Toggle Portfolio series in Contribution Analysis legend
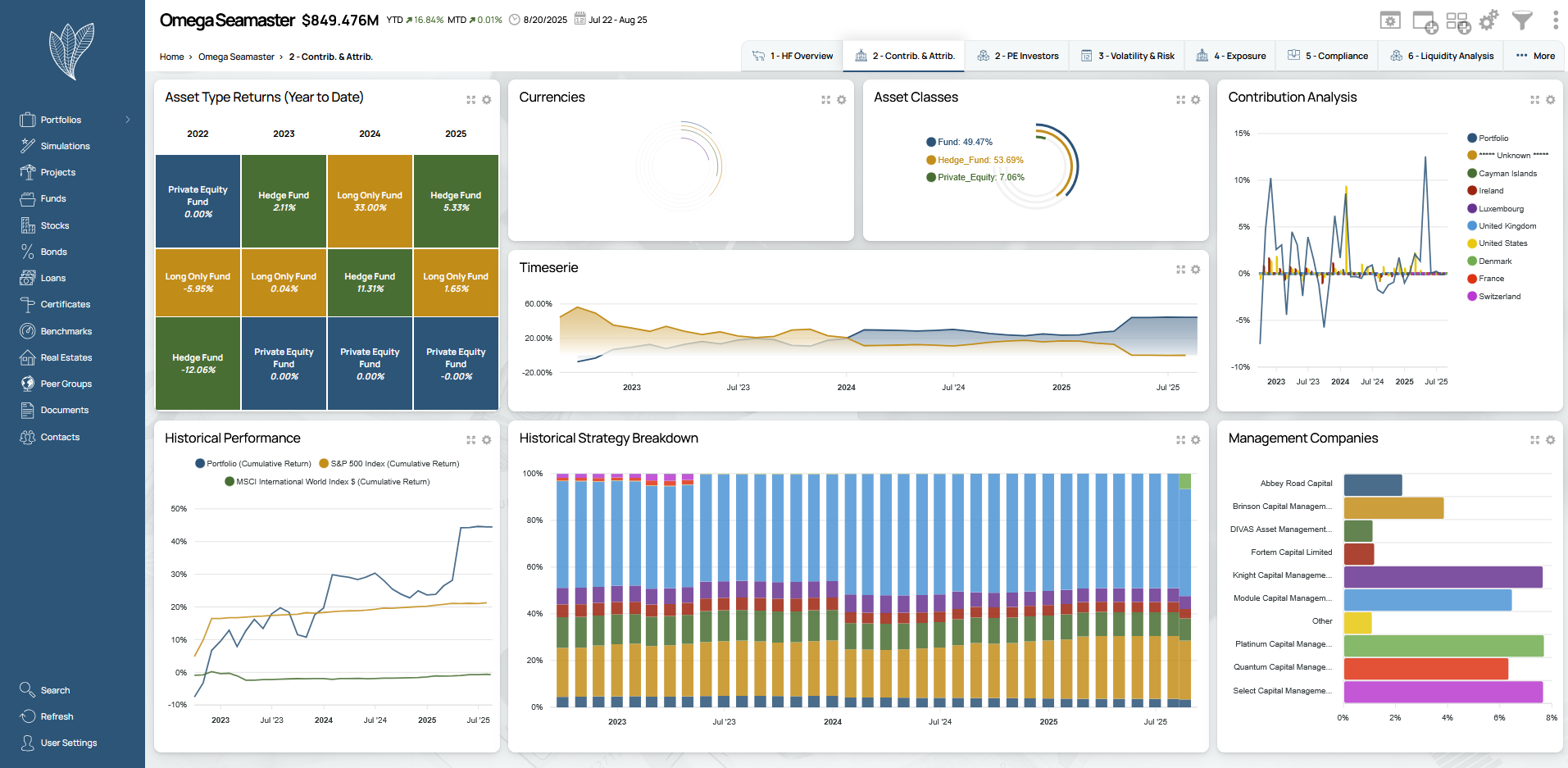This screenshot has height=768, width=1568. point(1488,139)
